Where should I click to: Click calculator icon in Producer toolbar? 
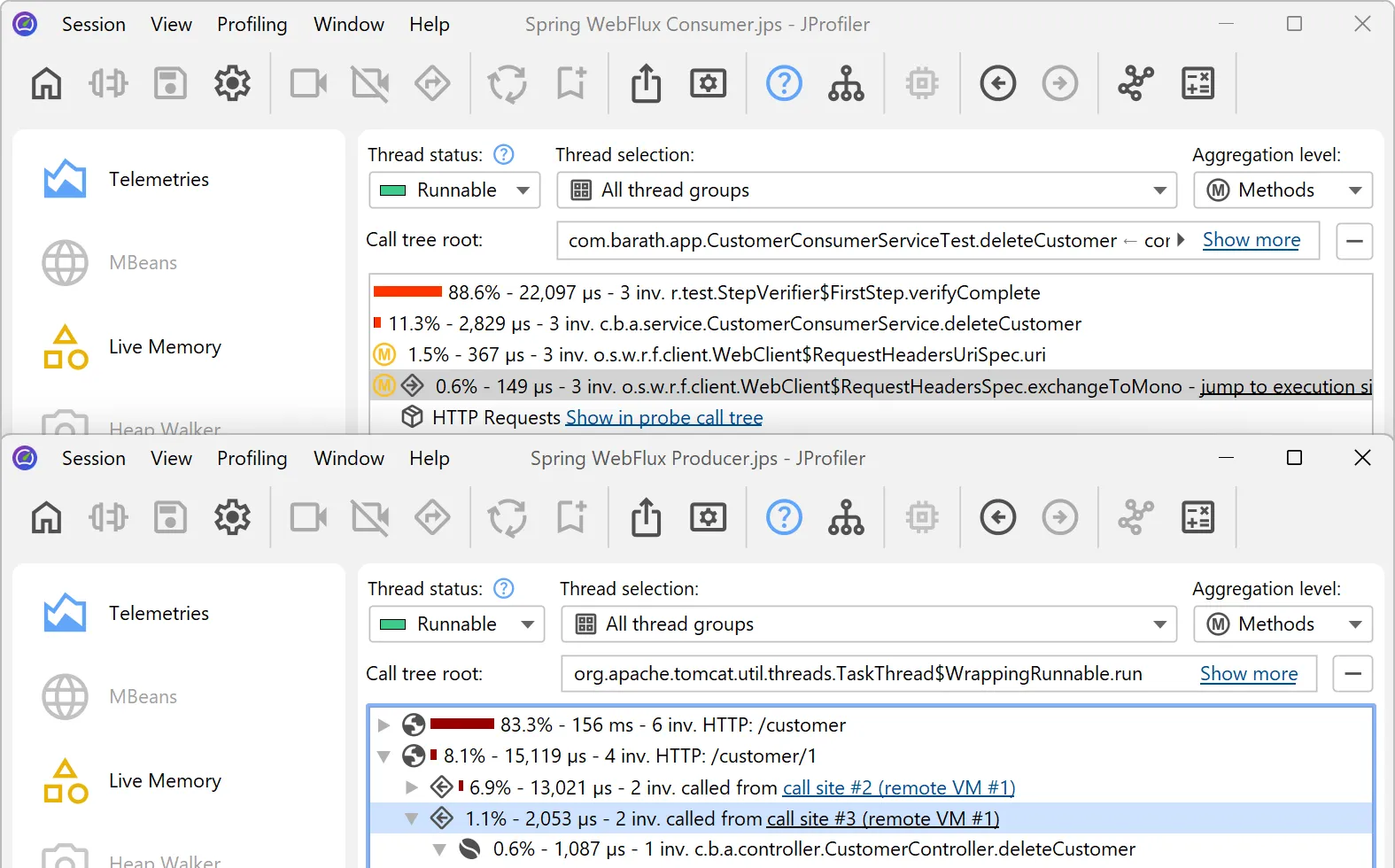[x=1198, y=518]
